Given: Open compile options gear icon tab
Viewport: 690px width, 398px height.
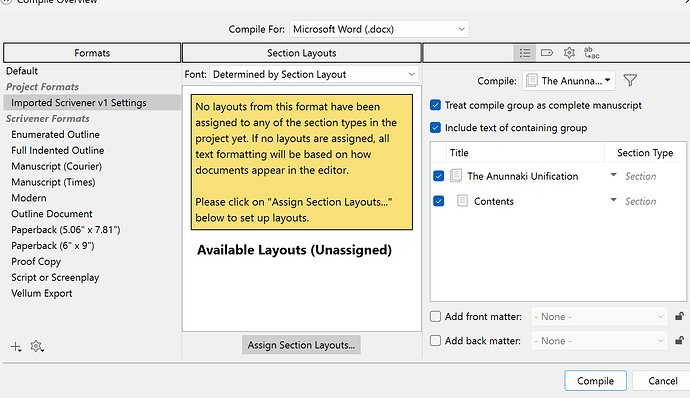Looking at the screenshot, I should pos(569,53).
